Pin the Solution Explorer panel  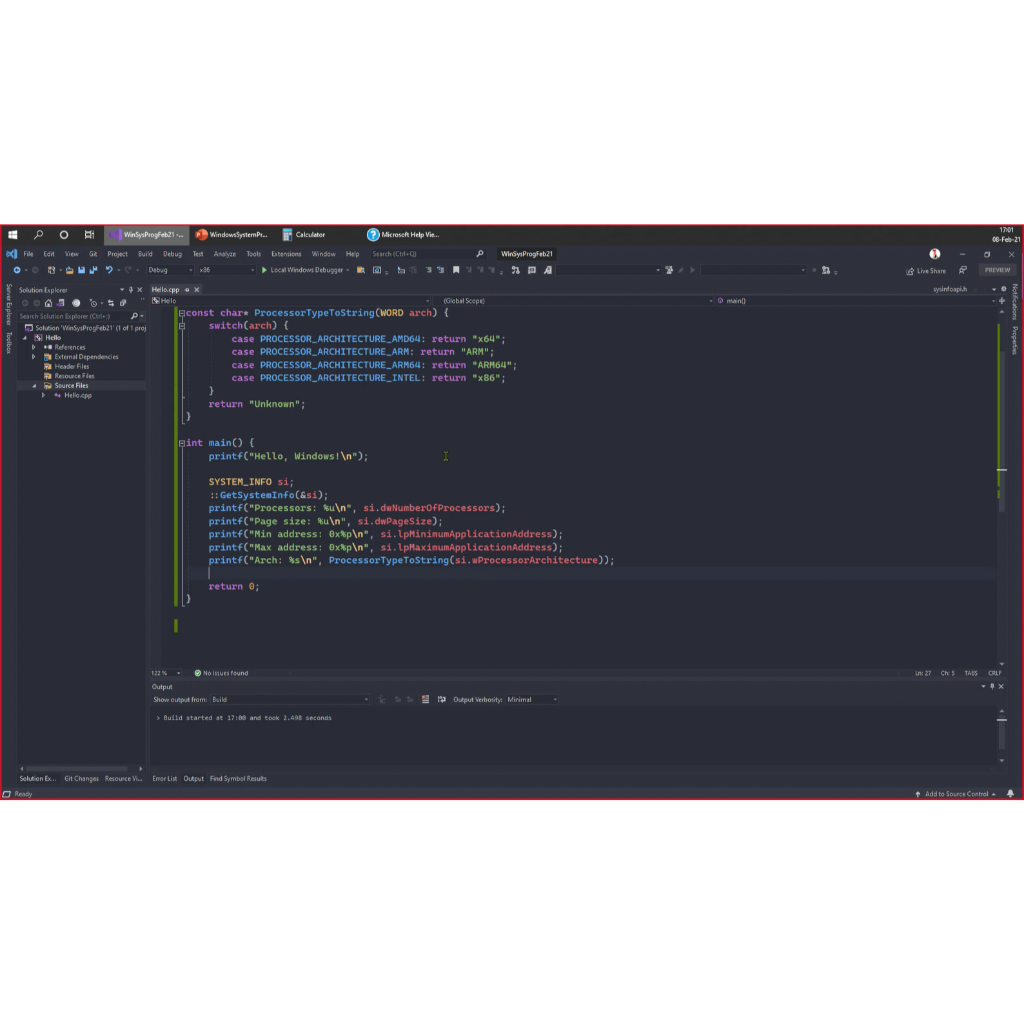(x=131, y=289)
